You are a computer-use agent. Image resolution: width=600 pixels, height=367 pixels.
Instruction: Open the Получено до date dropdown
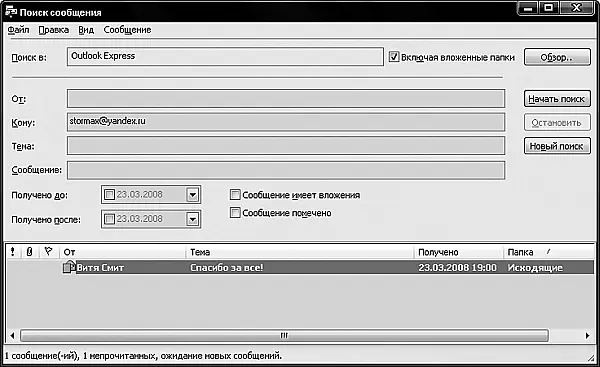192,195
